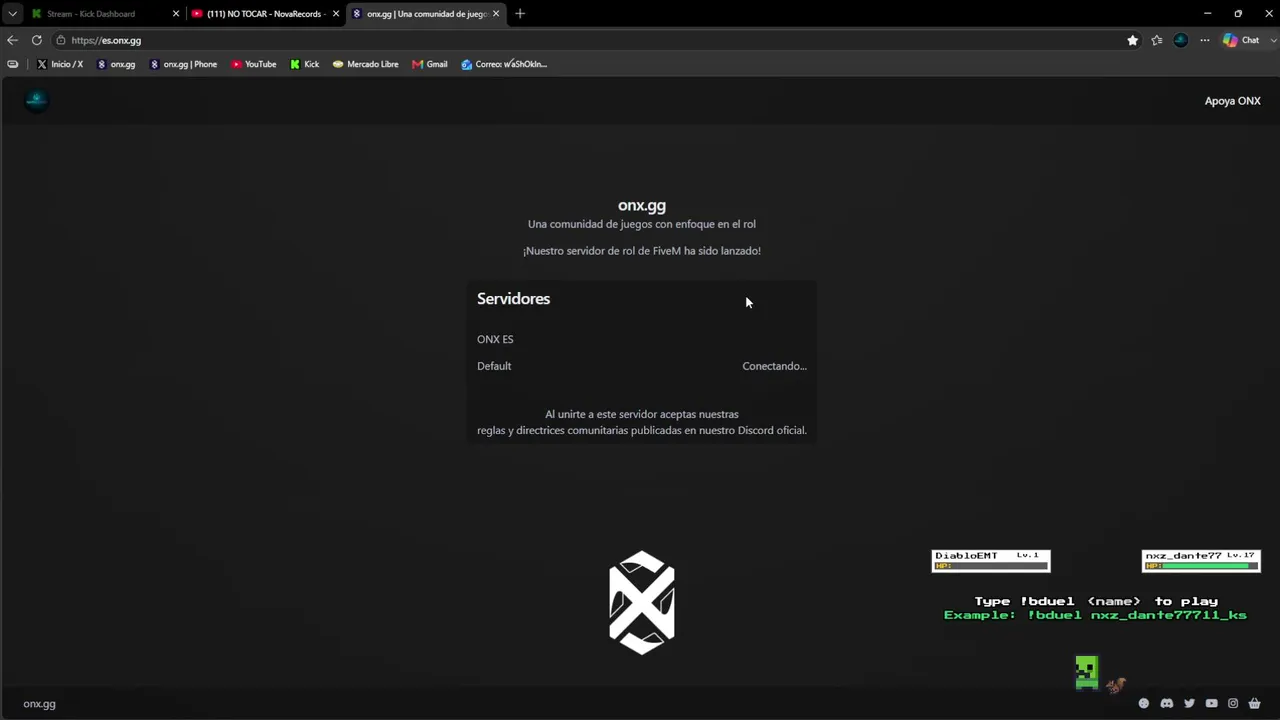Open the Gmail bookmark

point(430,64)
